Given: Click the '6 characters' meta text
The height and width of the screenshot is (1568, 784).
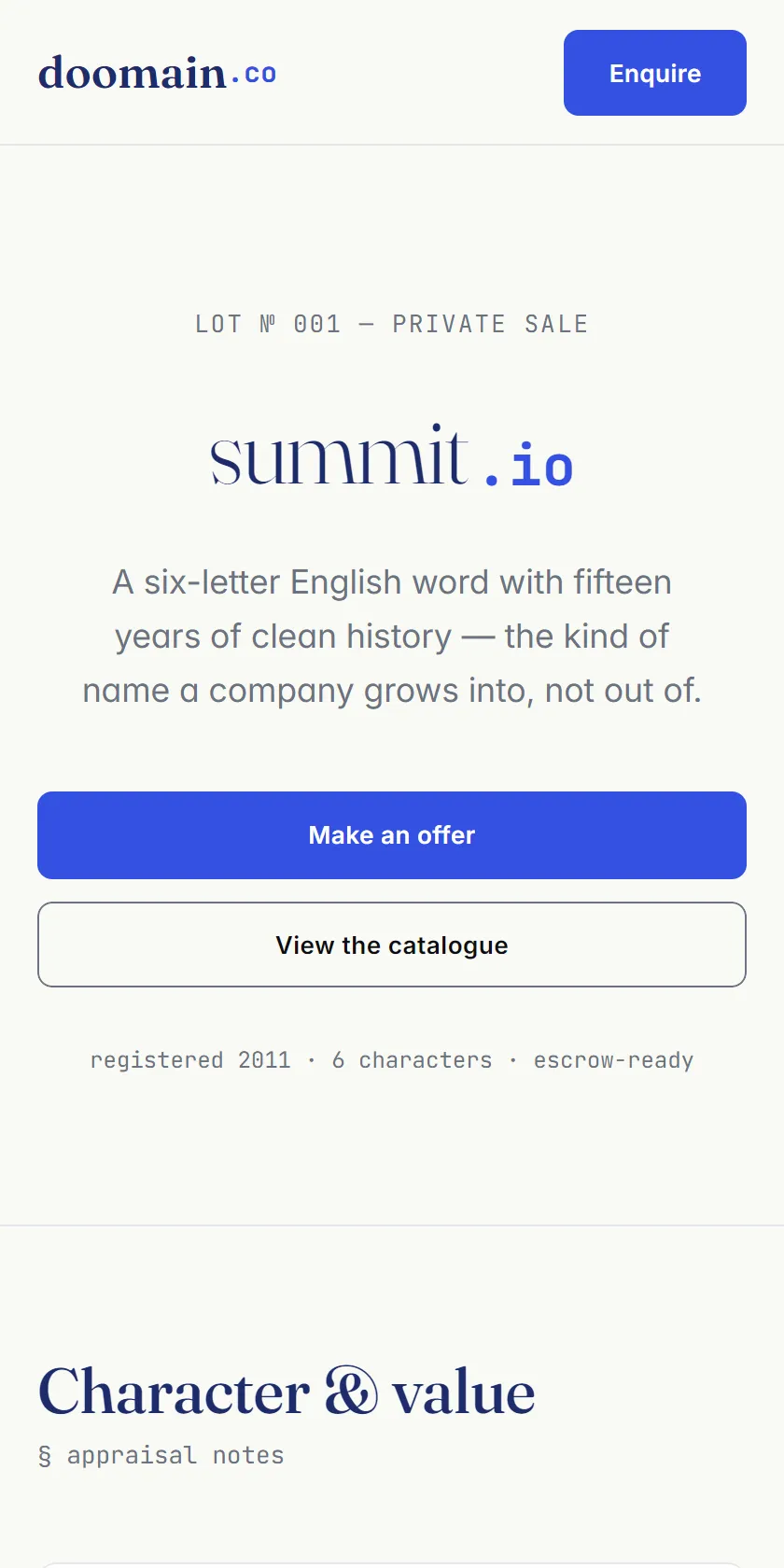Looking at the screenshot, I should [x=412, y=1060].
